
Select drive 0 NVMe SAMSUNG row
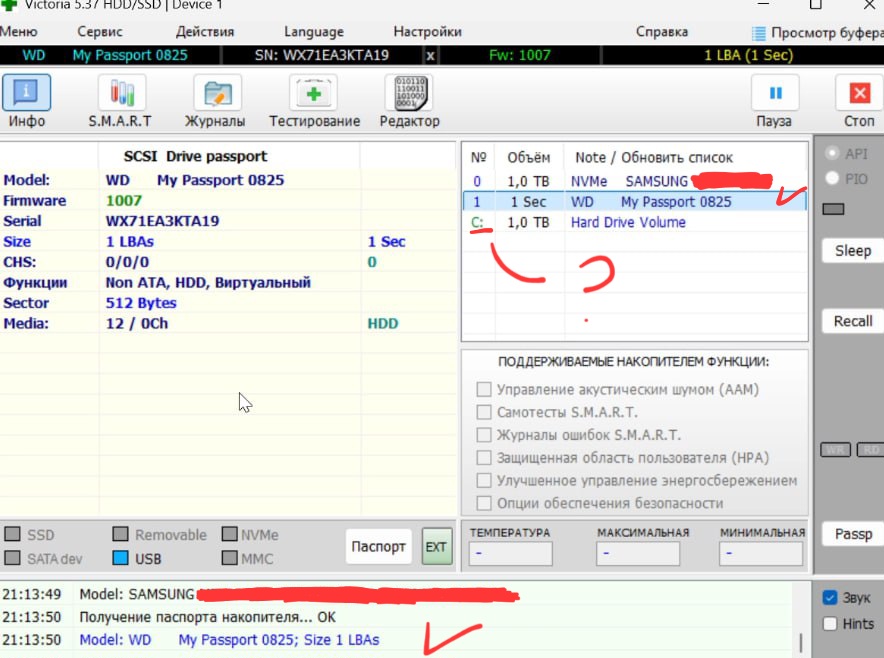coord(634,181)
